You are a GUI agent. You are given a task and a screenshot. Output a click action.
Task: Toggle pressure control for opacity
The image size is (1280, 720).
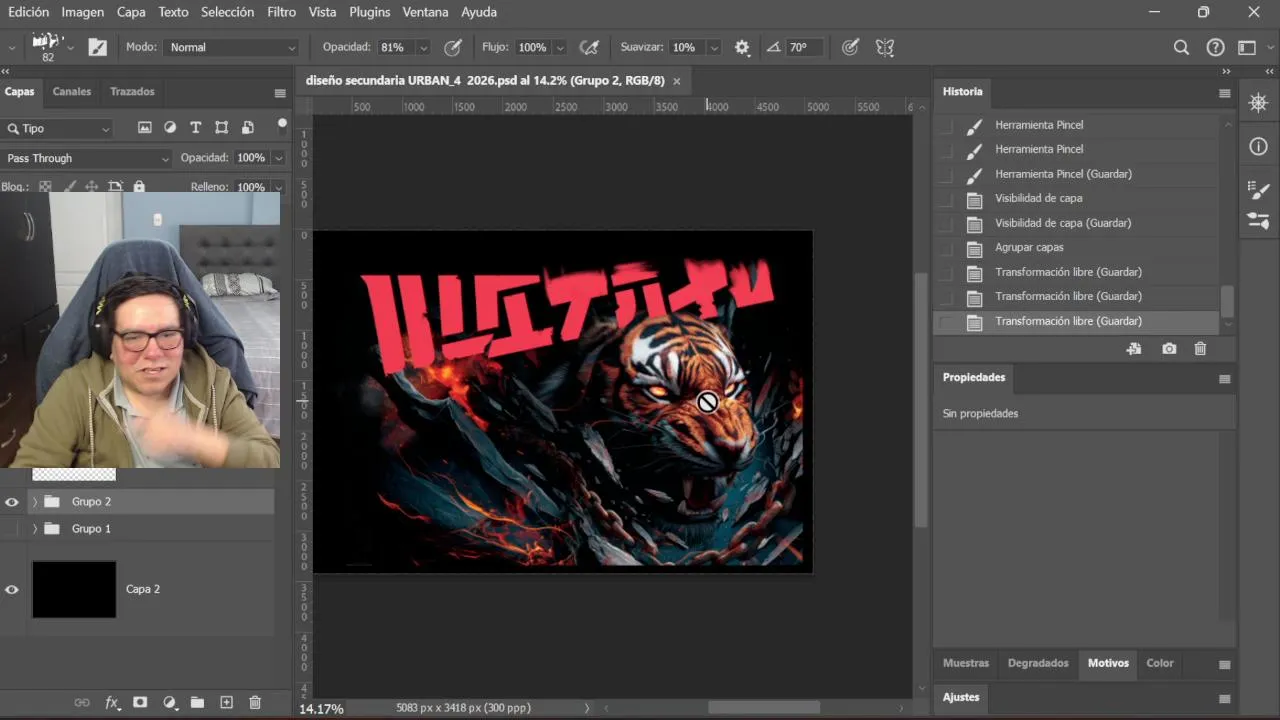(x=453, y=47)
